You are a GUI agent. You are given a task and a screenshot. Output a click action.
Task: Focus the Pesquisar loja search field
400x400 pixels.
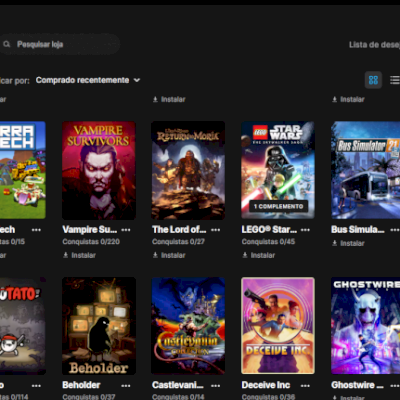(59, 44)
